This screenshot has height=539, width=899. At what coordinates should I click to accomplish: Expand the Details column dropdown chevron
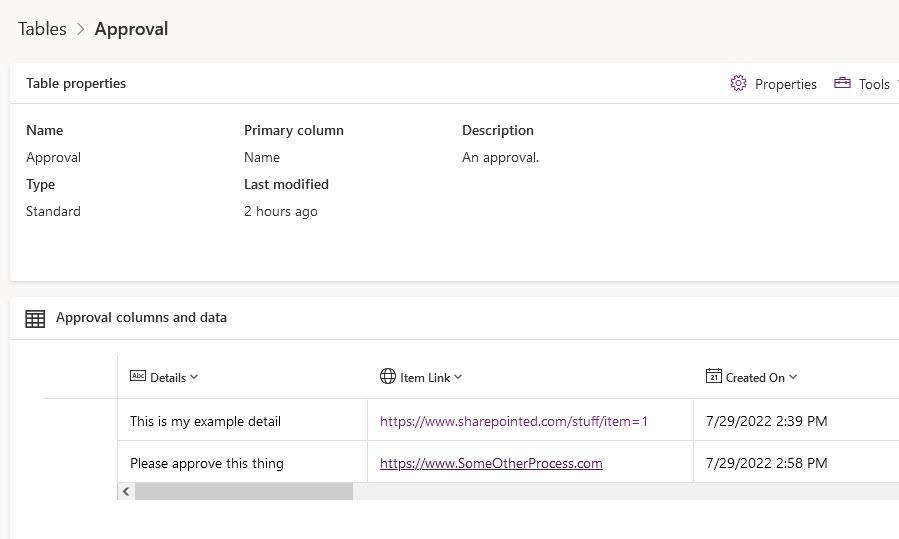(x=194, y=377)
